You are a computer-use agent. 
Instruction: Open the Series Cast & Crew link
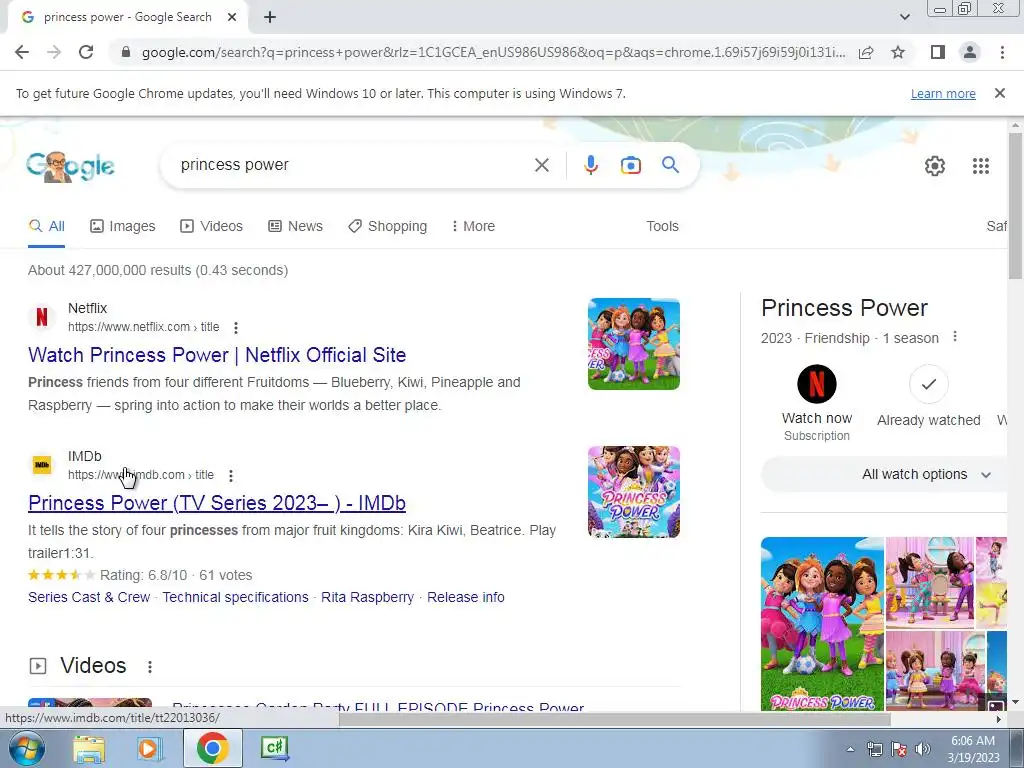point(89,597)
